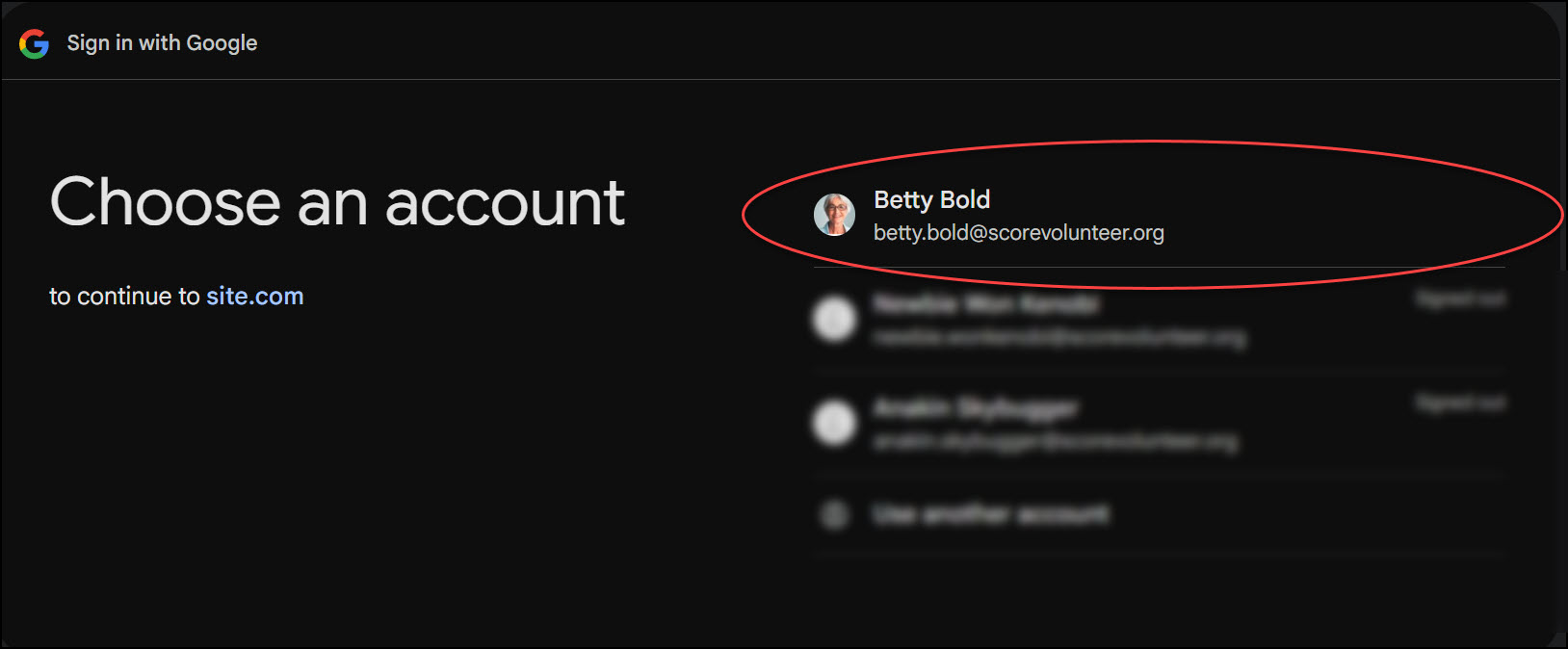1568x649 pixels.
Task: Click the "Signed out" label on third account
Action: click(1460, 402)
